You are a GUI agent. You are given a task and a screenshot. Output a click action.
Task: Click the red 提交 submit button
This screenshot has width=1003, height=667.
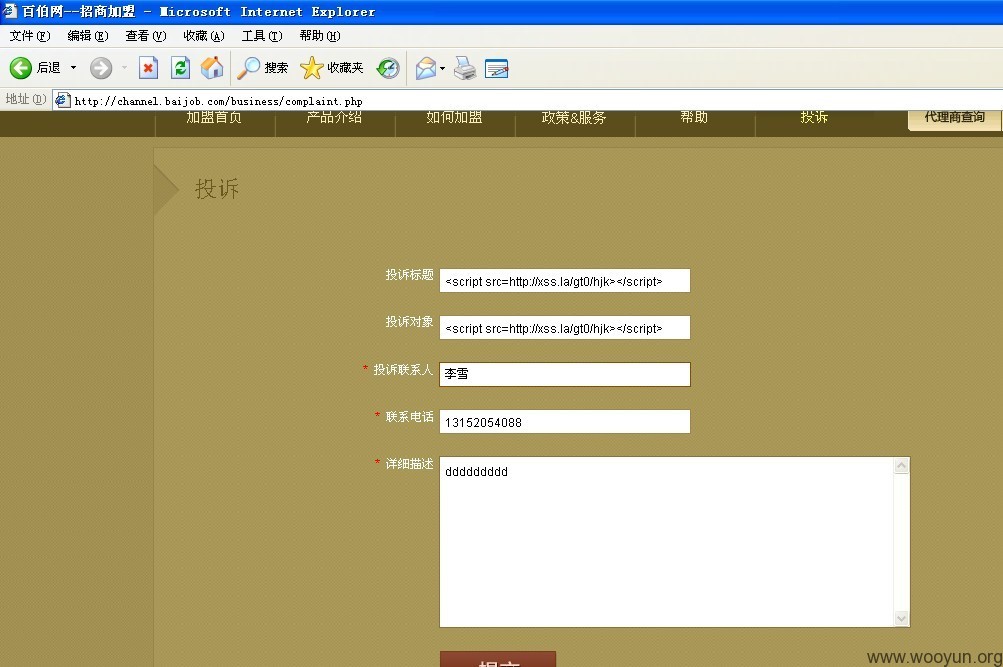coord(498,659)
